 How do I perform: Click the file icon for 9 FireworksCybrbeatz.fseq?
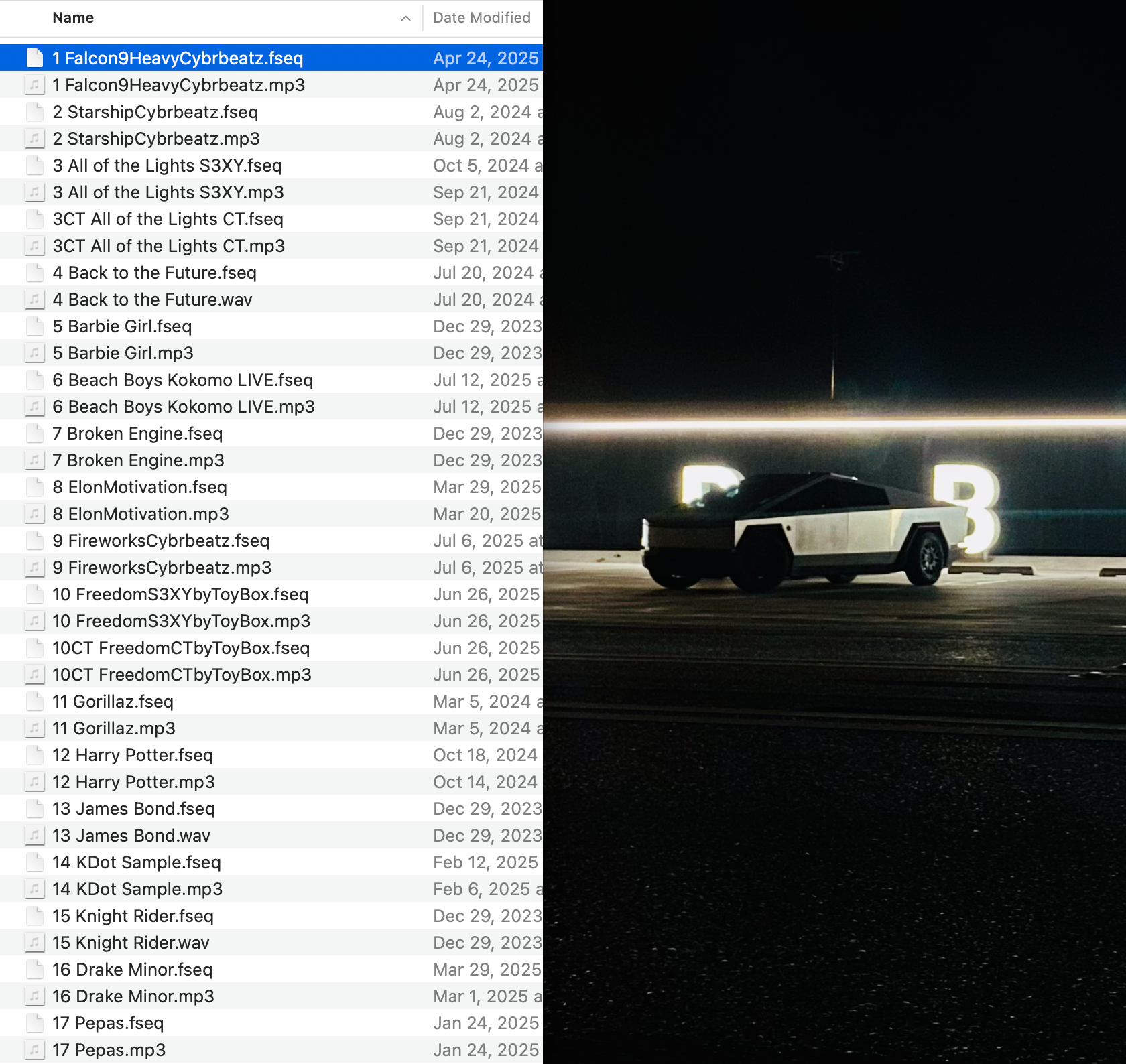click(35, 541)
